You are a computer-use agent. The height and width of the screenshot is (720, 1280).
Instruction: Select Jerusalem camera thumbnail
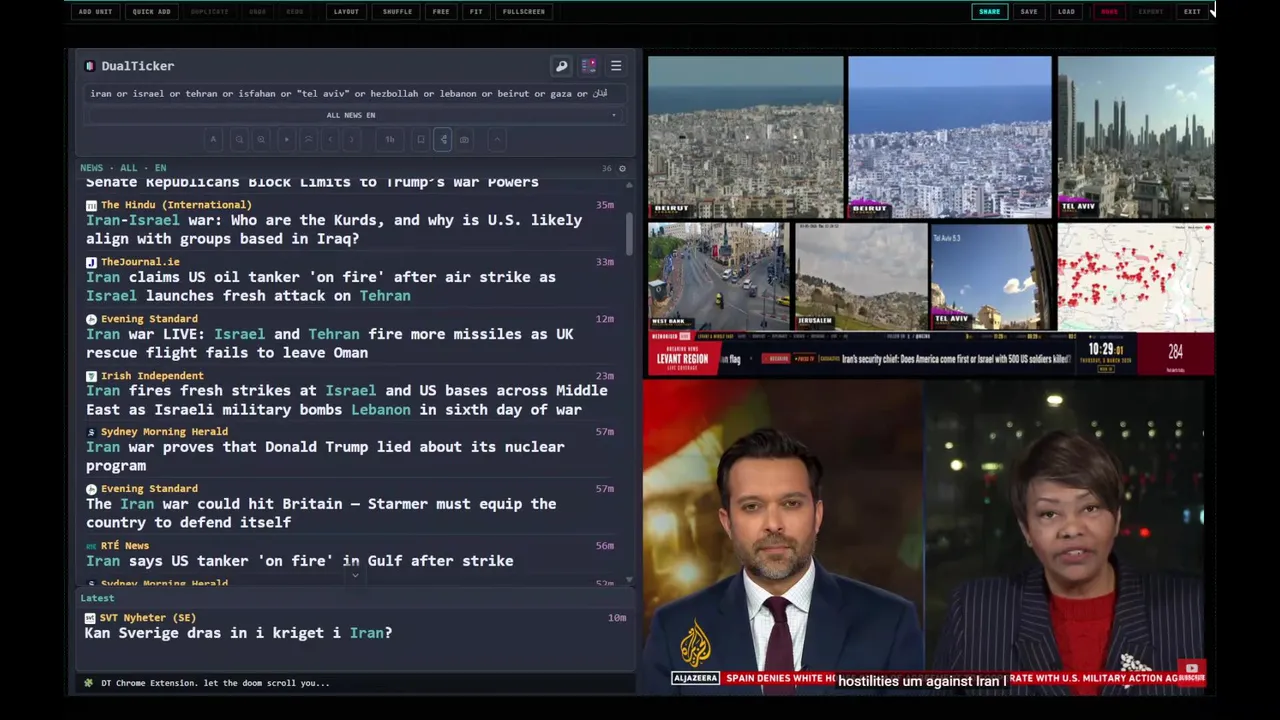(860, 277)
